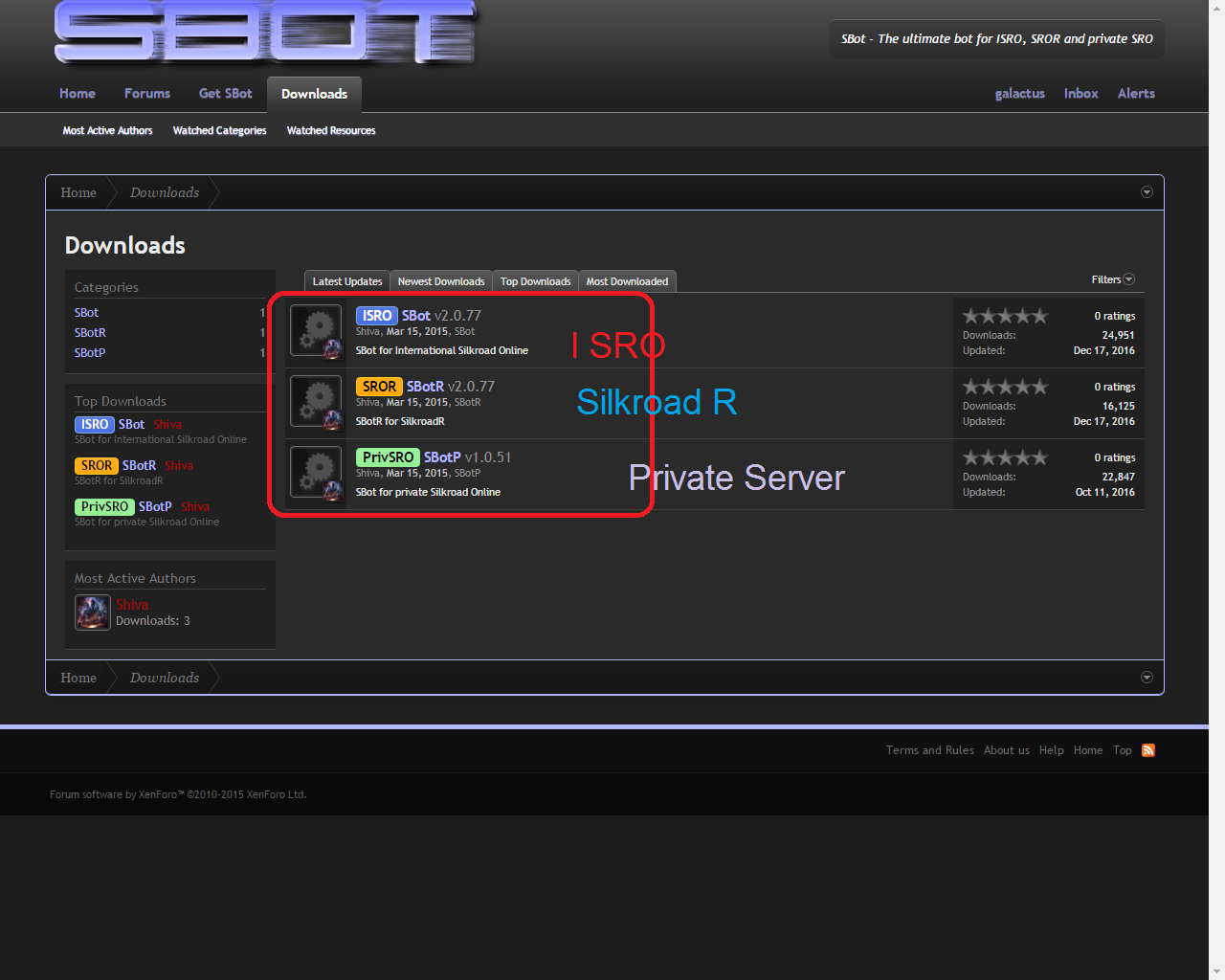Screen dimensions: 1225x980
Task: Rate SBot v2.0.77 with the star rating
Action: pos(1005,316)
